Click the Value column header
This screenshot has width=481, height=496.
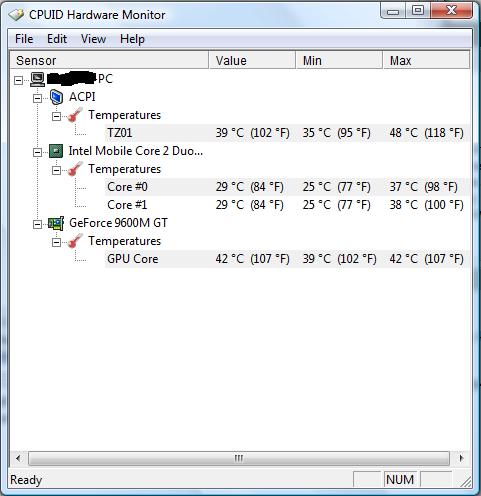(x=252, y=60)
